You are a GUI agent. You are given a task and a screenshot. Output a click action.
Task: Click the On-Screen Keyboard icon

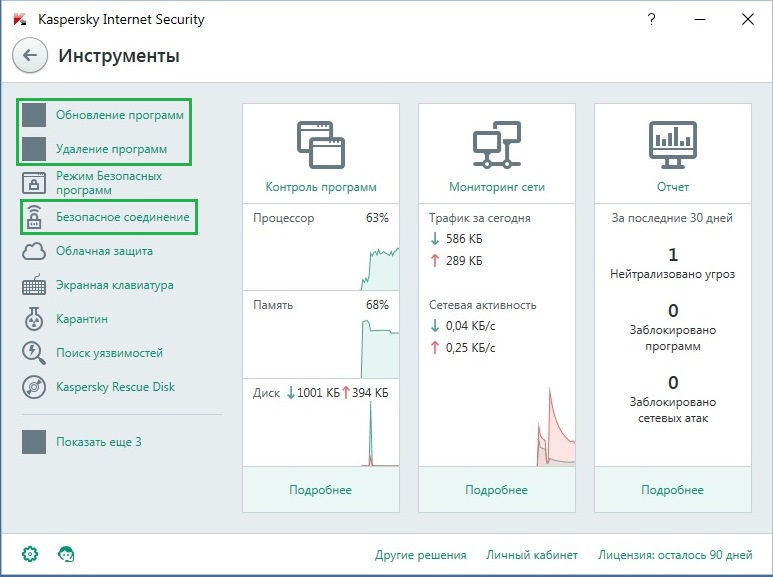tap(34, 285)
